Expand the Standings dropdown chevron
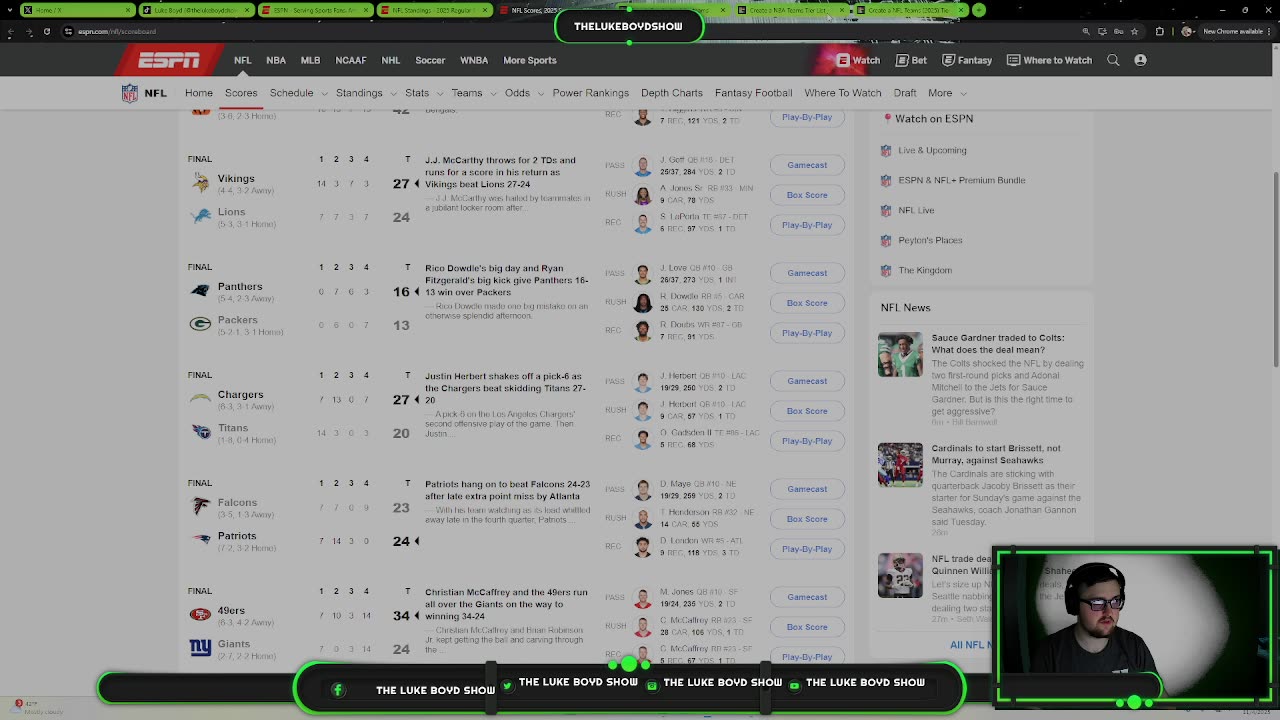 pyautogui.click(x=391, y=93)
